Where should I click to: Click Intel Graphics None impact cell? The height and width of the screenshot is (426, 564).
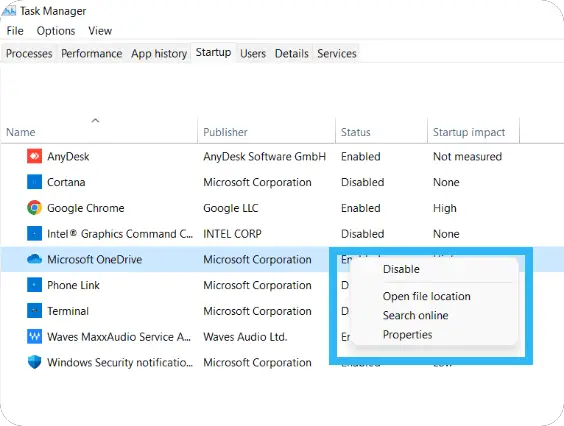446,234
